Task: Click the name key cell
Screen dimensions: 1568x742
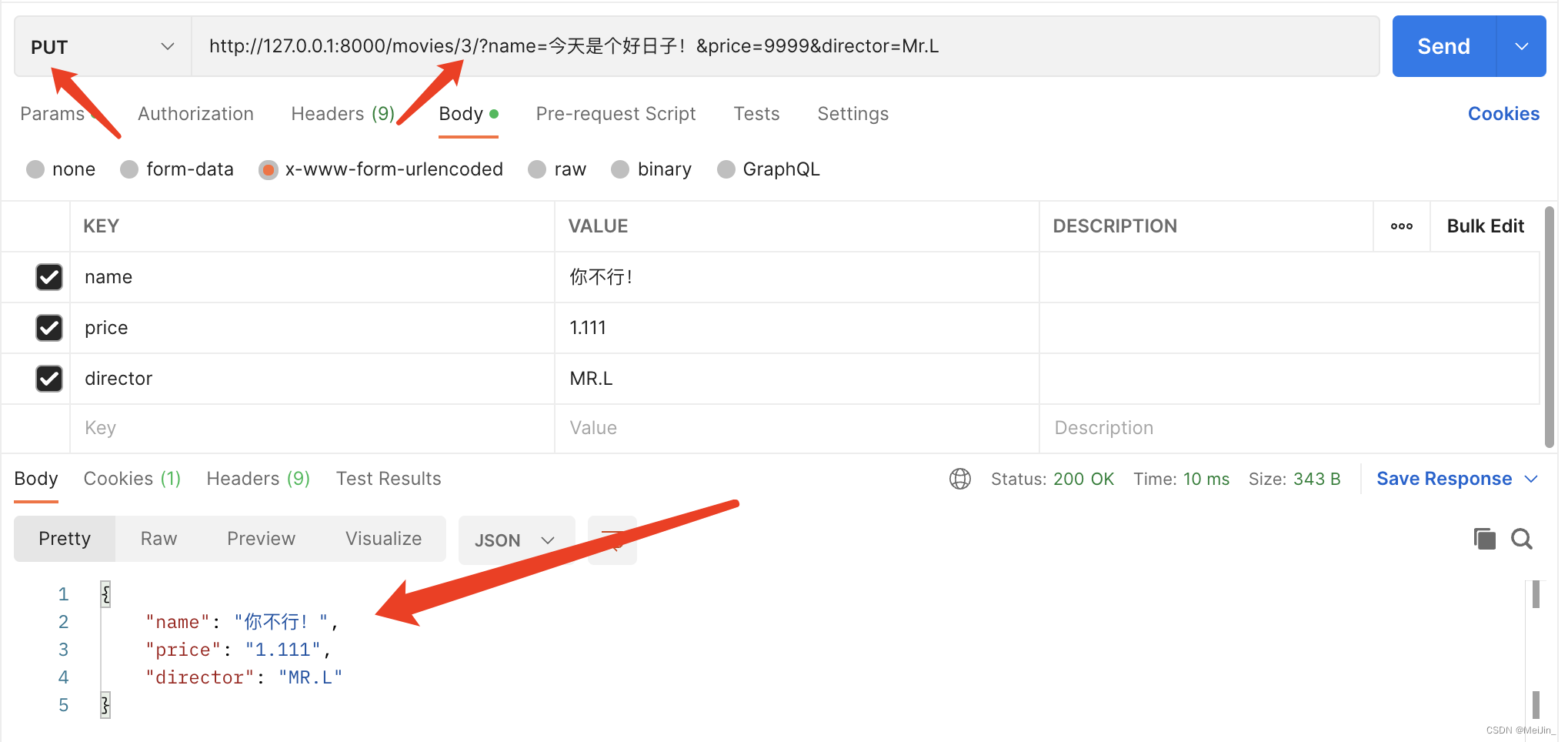Action: pos(312,277)
